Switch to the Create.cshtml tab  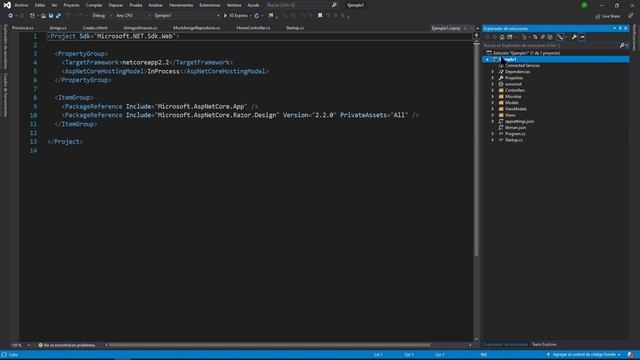click(x=95, y=28)
